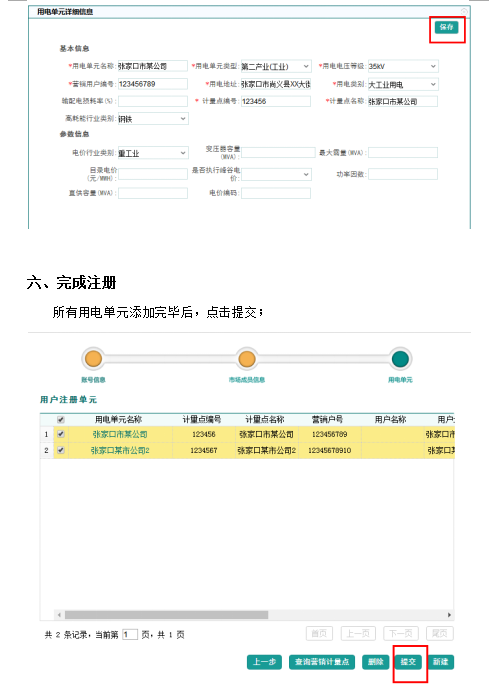Submit registration with the 提交 button
Screen dimensions: 490x687
coord(408,662)
